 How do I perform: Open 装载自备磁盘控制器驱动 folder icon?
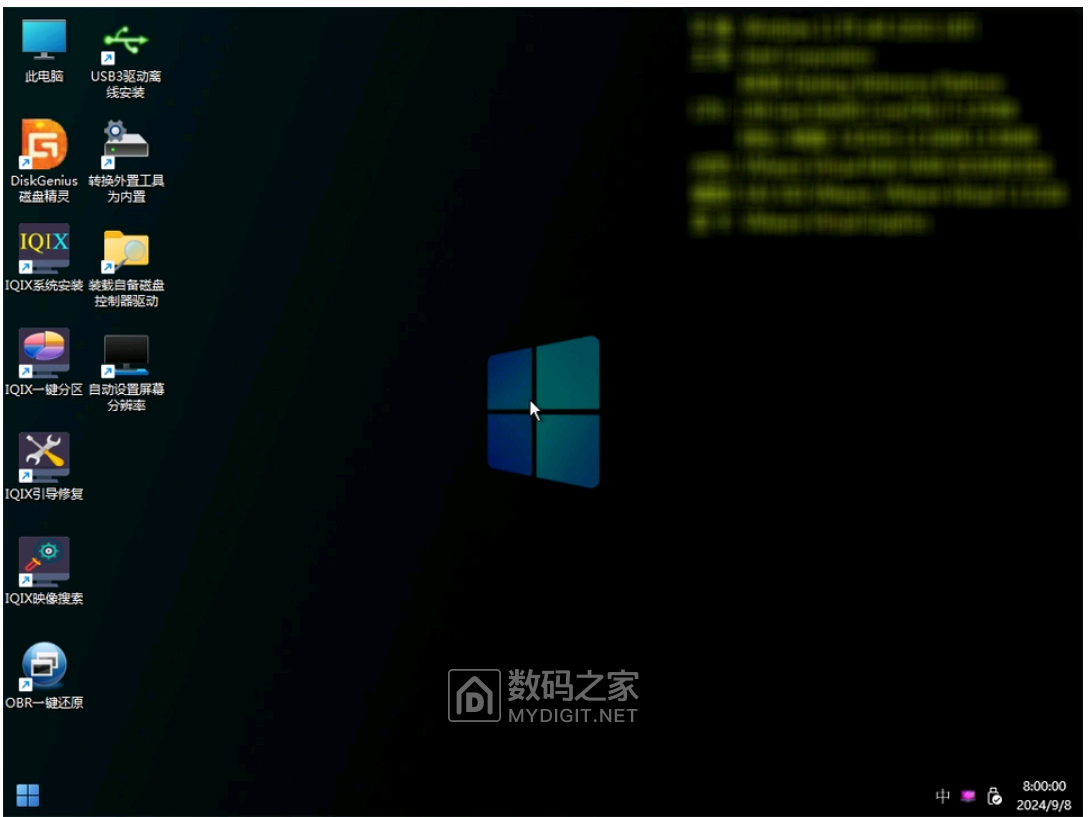pos(126,250)
